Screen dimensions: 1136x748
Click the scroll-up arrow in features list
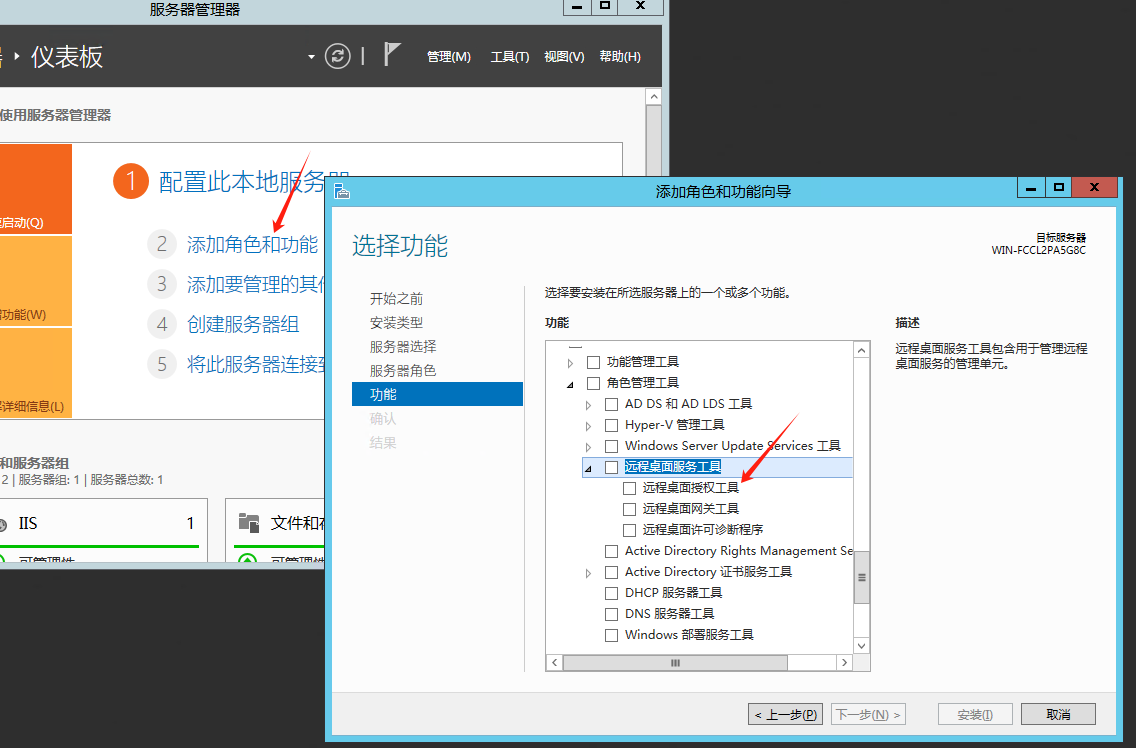point(861,350)
